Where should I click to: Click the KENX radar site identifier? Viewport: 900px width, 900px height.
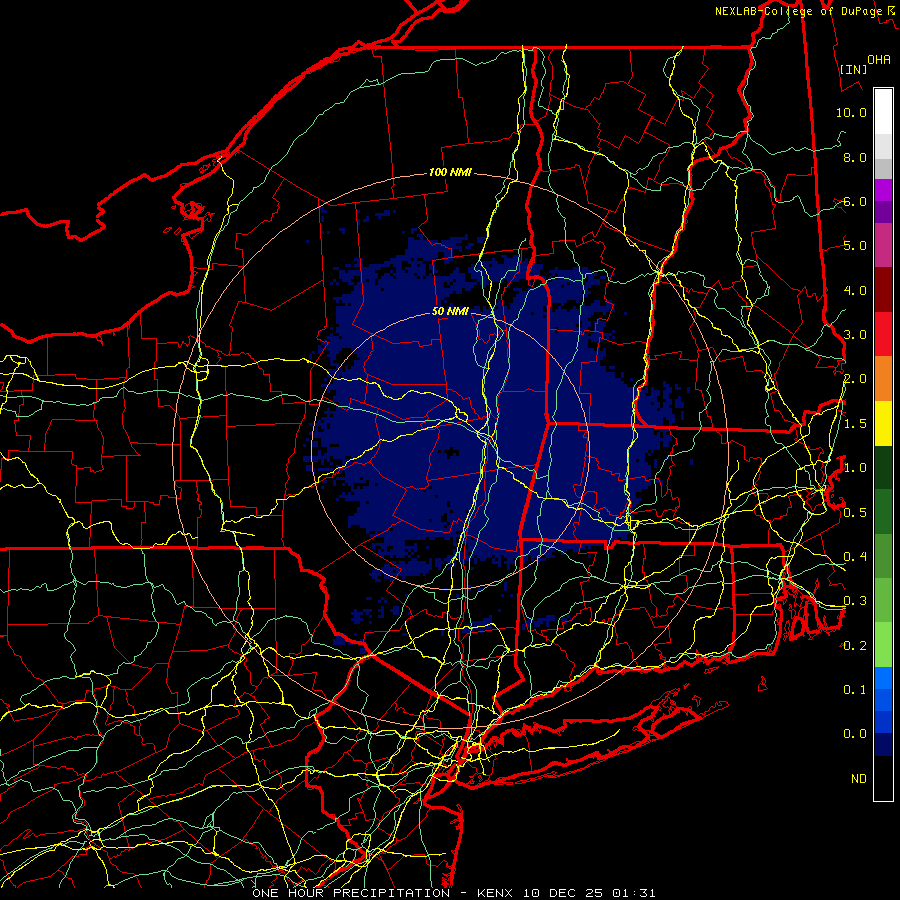496,893
